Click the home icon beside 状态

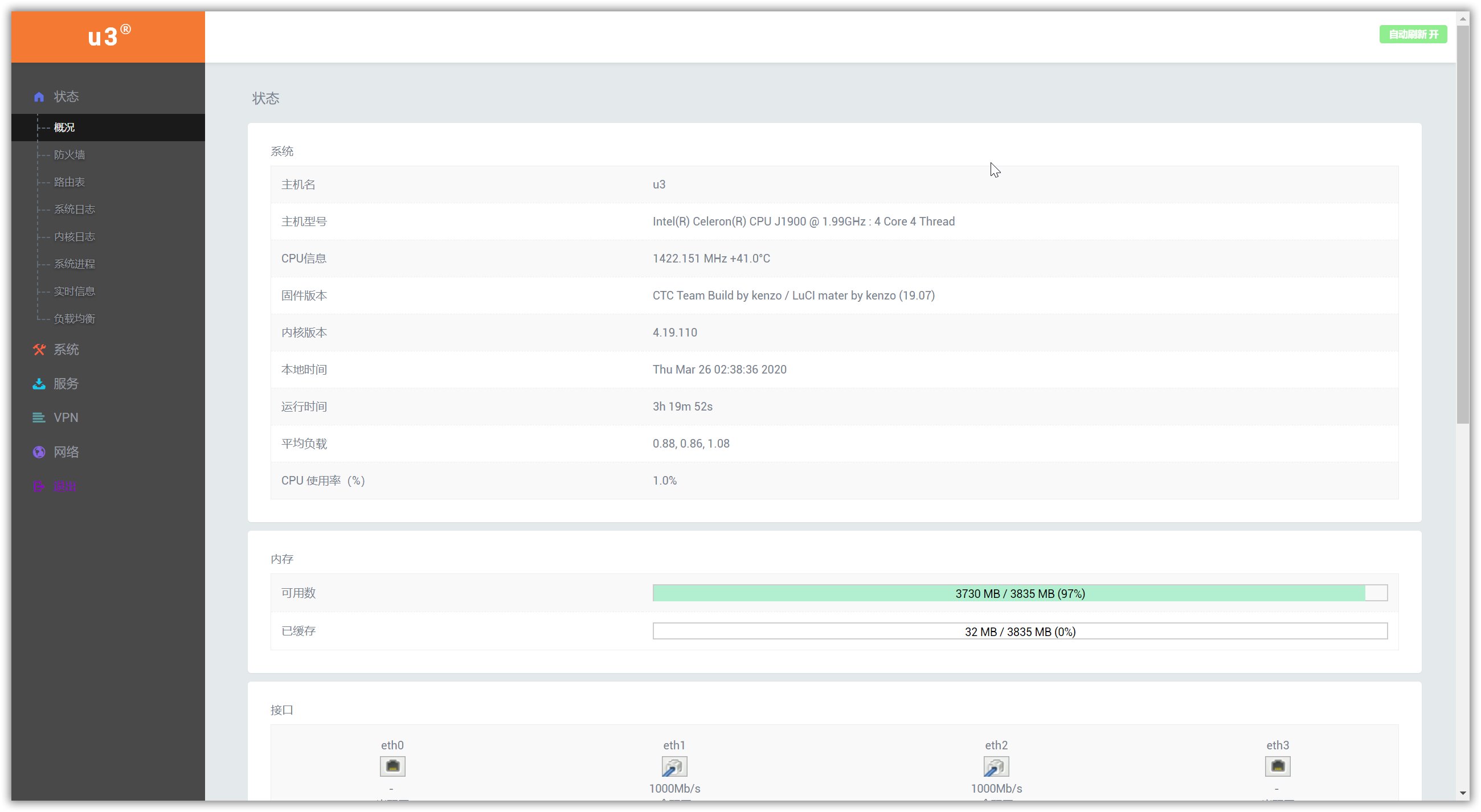39,97
